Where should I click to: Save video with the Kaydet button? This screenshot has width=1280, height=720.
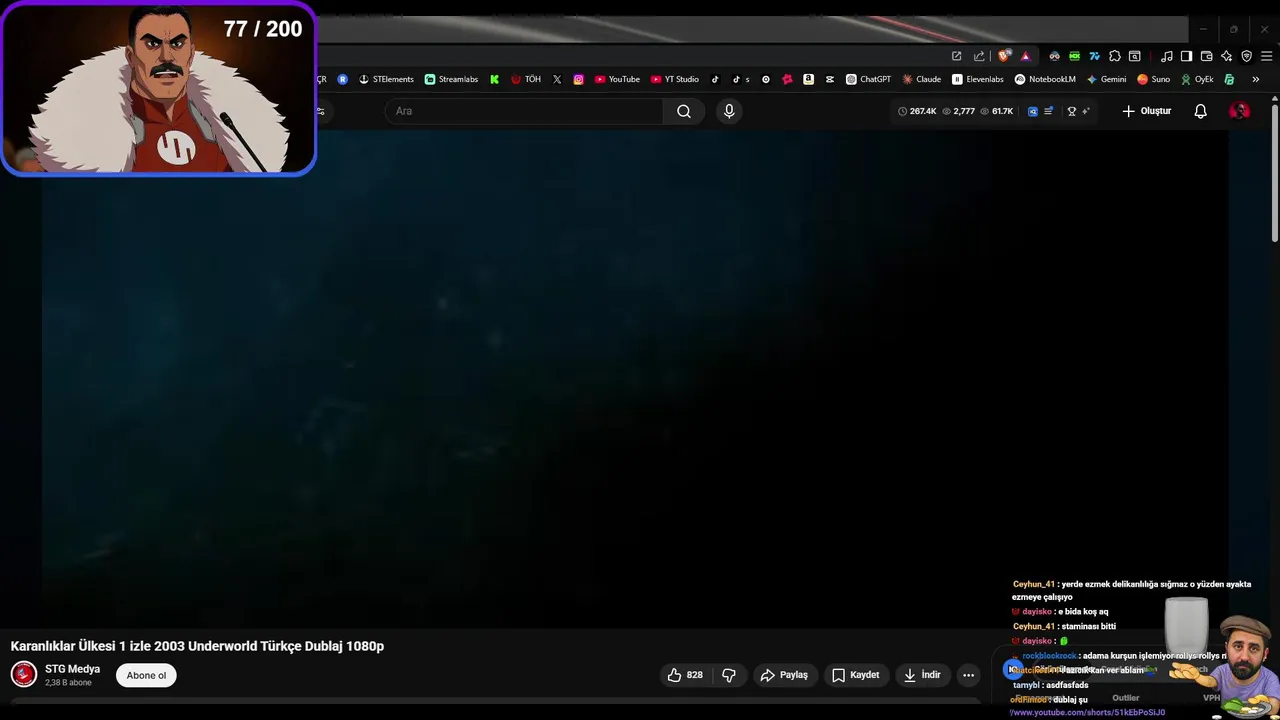856,675
